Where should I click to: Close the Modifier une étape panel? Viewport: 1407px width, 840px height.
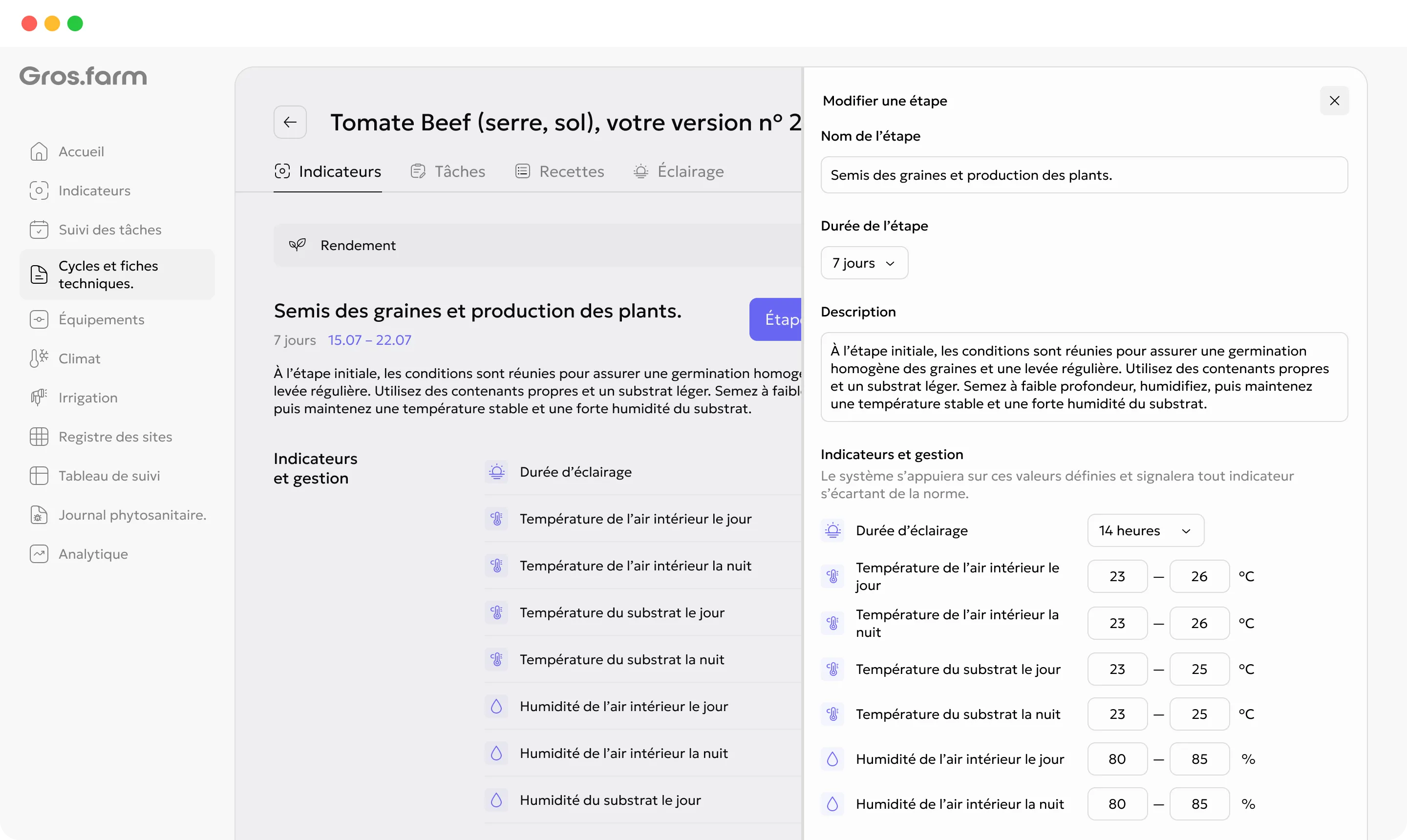click(x=1334, y=101)
